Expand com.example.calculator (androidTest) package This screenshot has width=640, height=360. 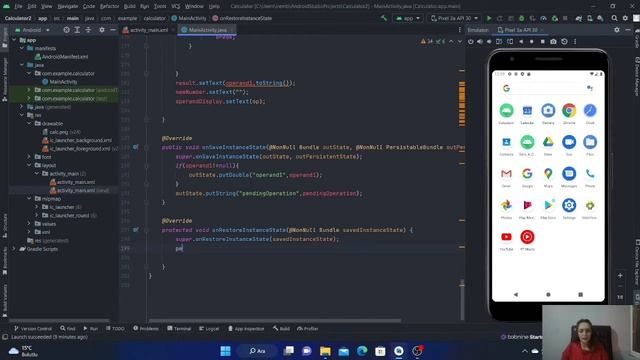29,90
